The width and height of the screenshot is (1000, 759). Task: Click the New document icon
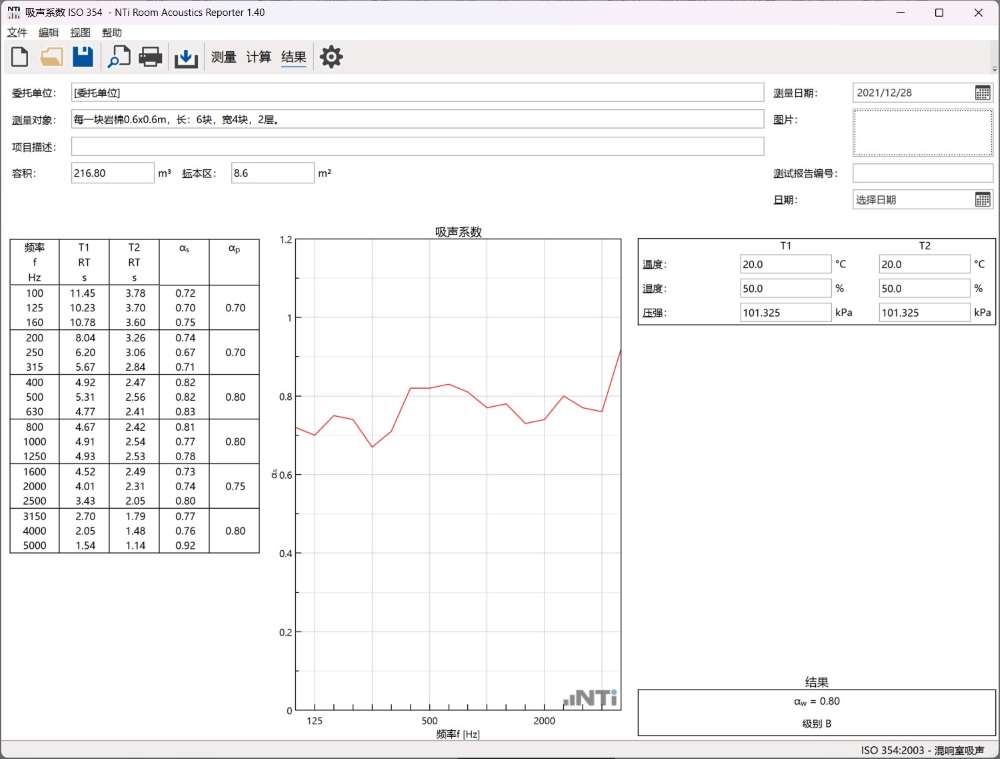(19, 57)
